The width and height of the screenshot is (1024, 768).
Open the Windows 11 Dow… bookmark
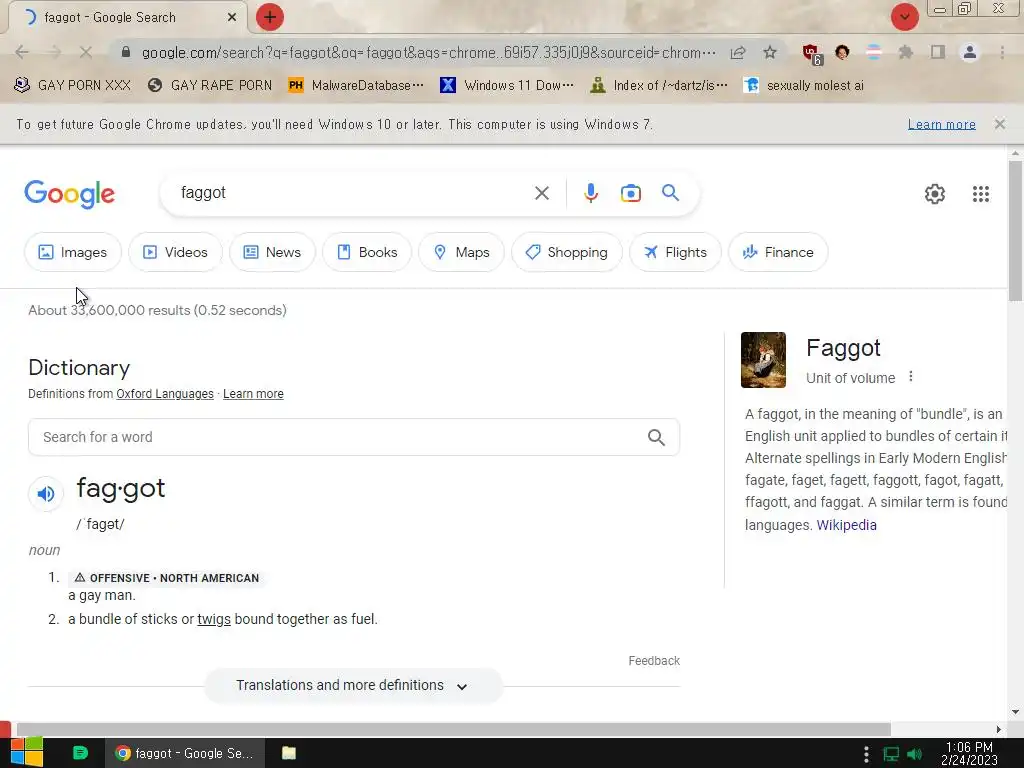click(507, 86)
